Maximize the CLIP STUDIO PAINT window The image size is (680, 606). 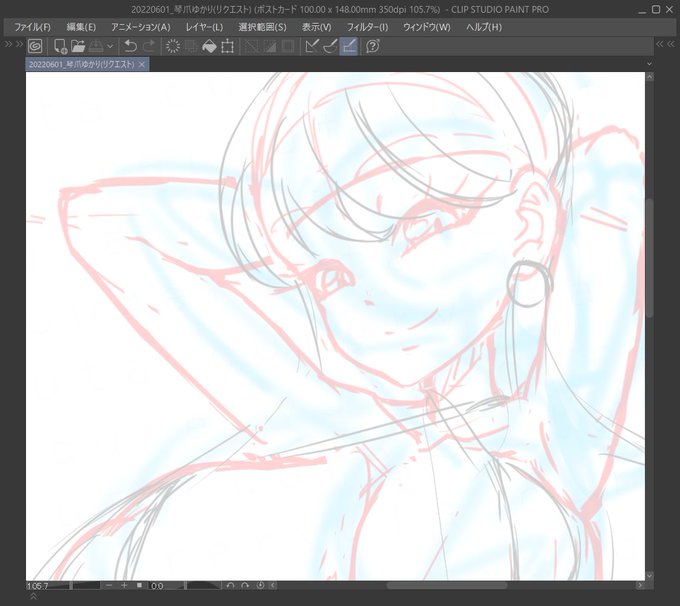[x=656, y=9]
